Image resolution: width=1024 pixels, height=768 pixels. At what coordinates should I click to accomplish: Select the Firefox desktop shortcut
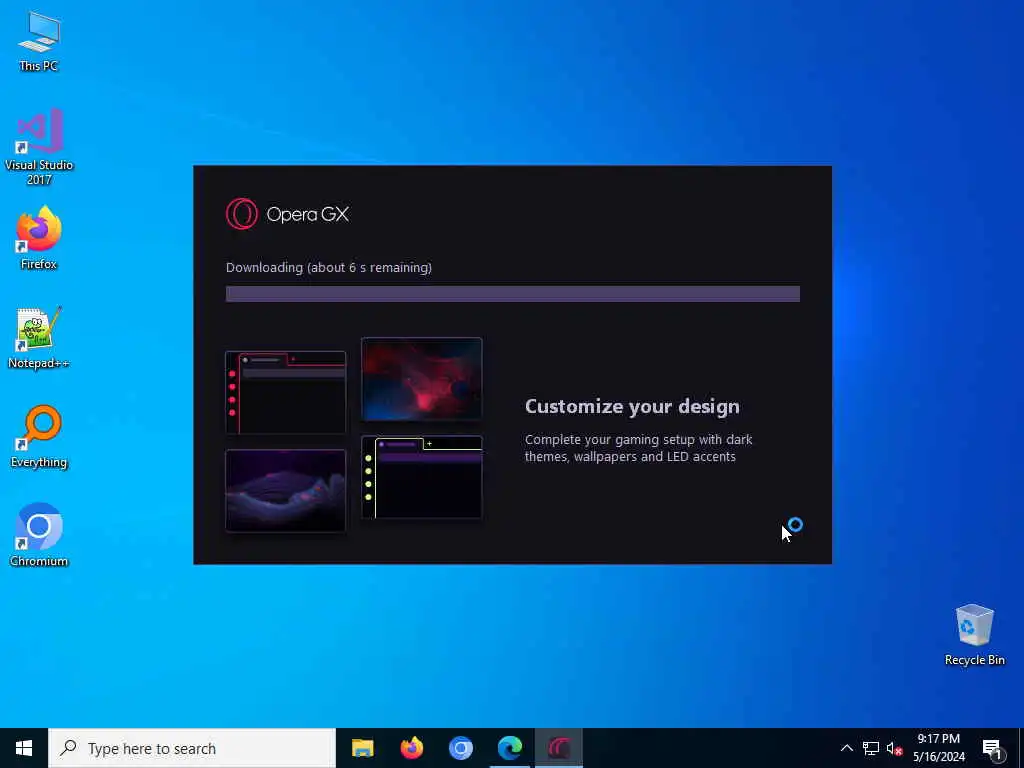point(39,238)
